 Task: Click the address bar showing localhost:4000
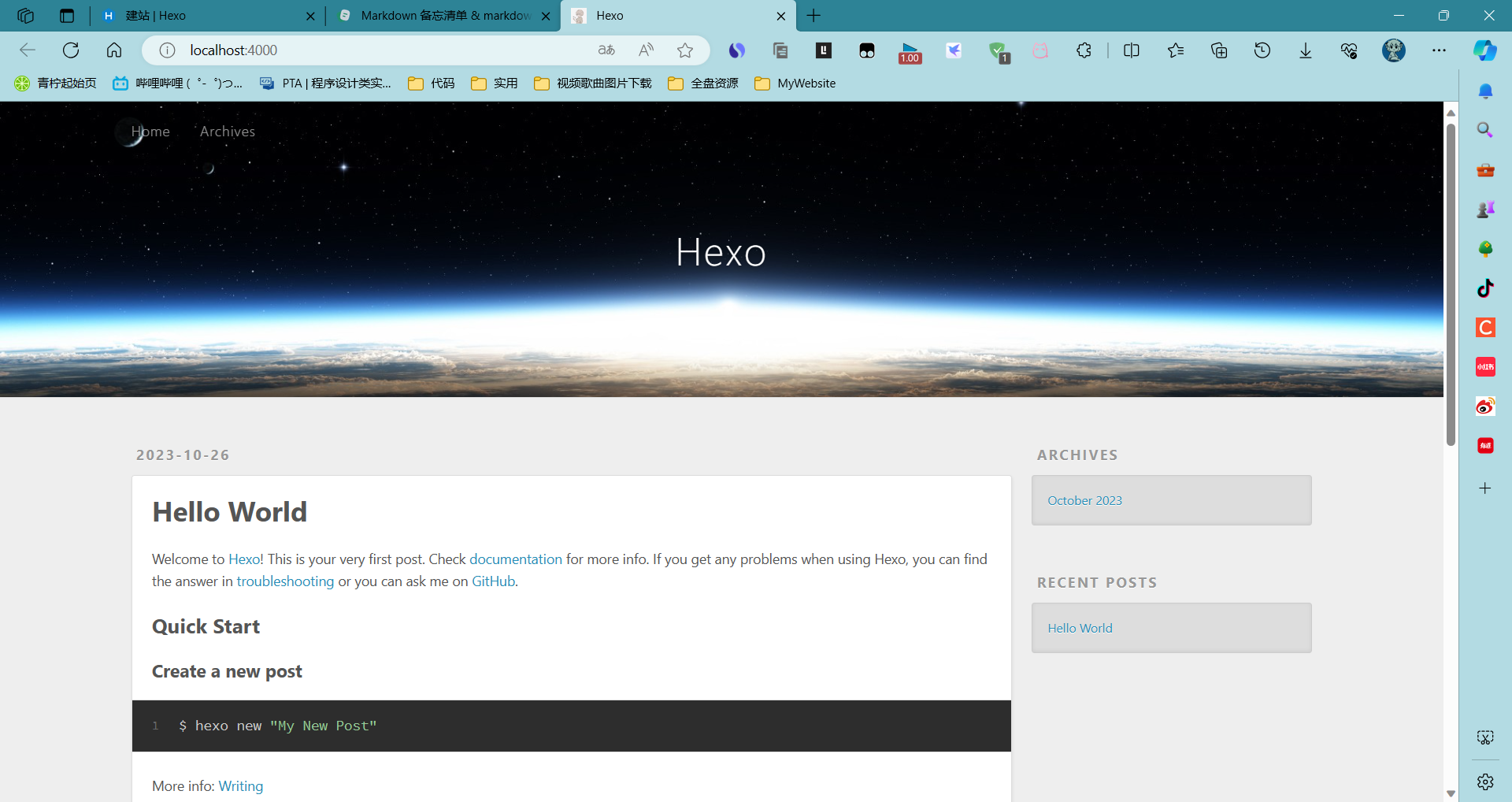point(378,50)
